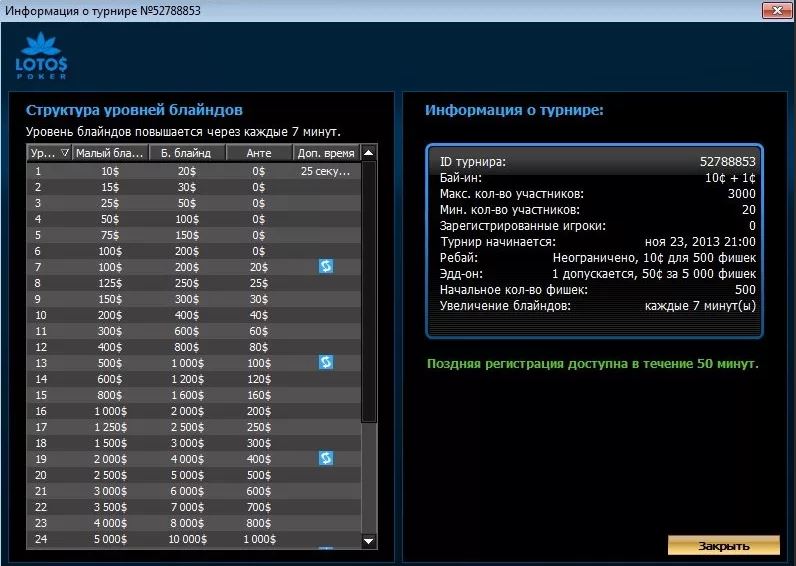Click the Lotos Poker logo
796x566 pixels.
pyautogui.click(x=41, y=56)
